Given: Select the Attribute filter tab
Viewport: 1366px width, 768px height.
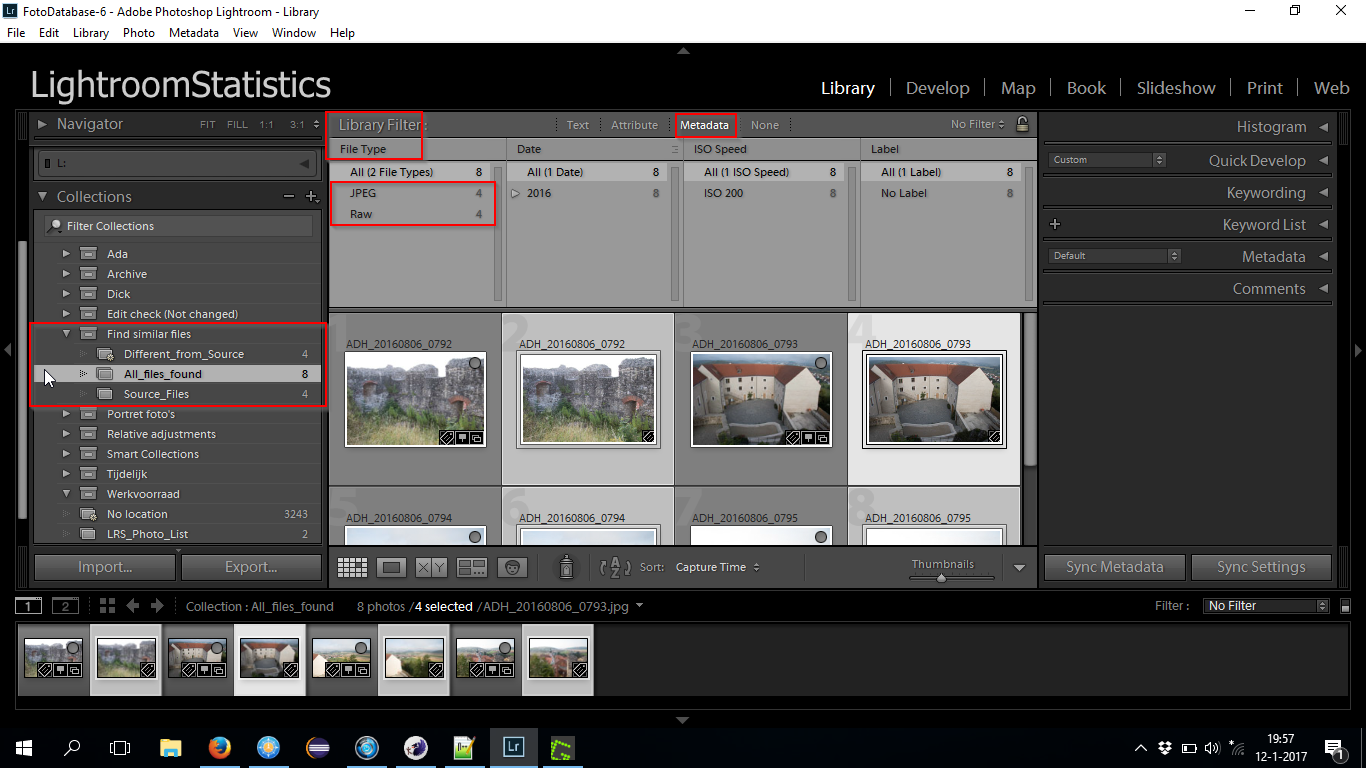Looking at the screenshot, I should click(x=634, y=125).
